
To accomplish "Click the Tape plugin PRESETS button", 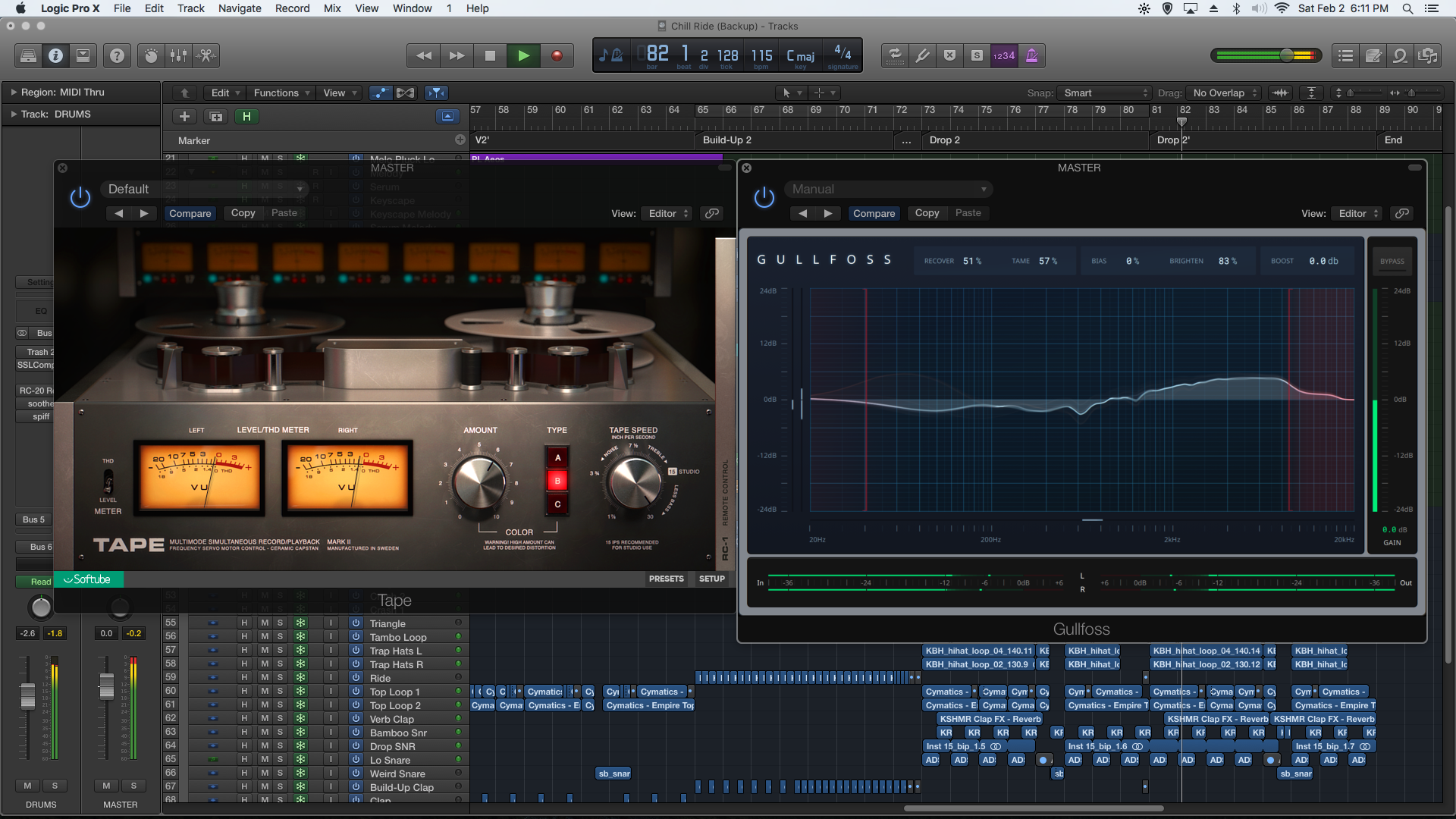I will click(666, 579).
